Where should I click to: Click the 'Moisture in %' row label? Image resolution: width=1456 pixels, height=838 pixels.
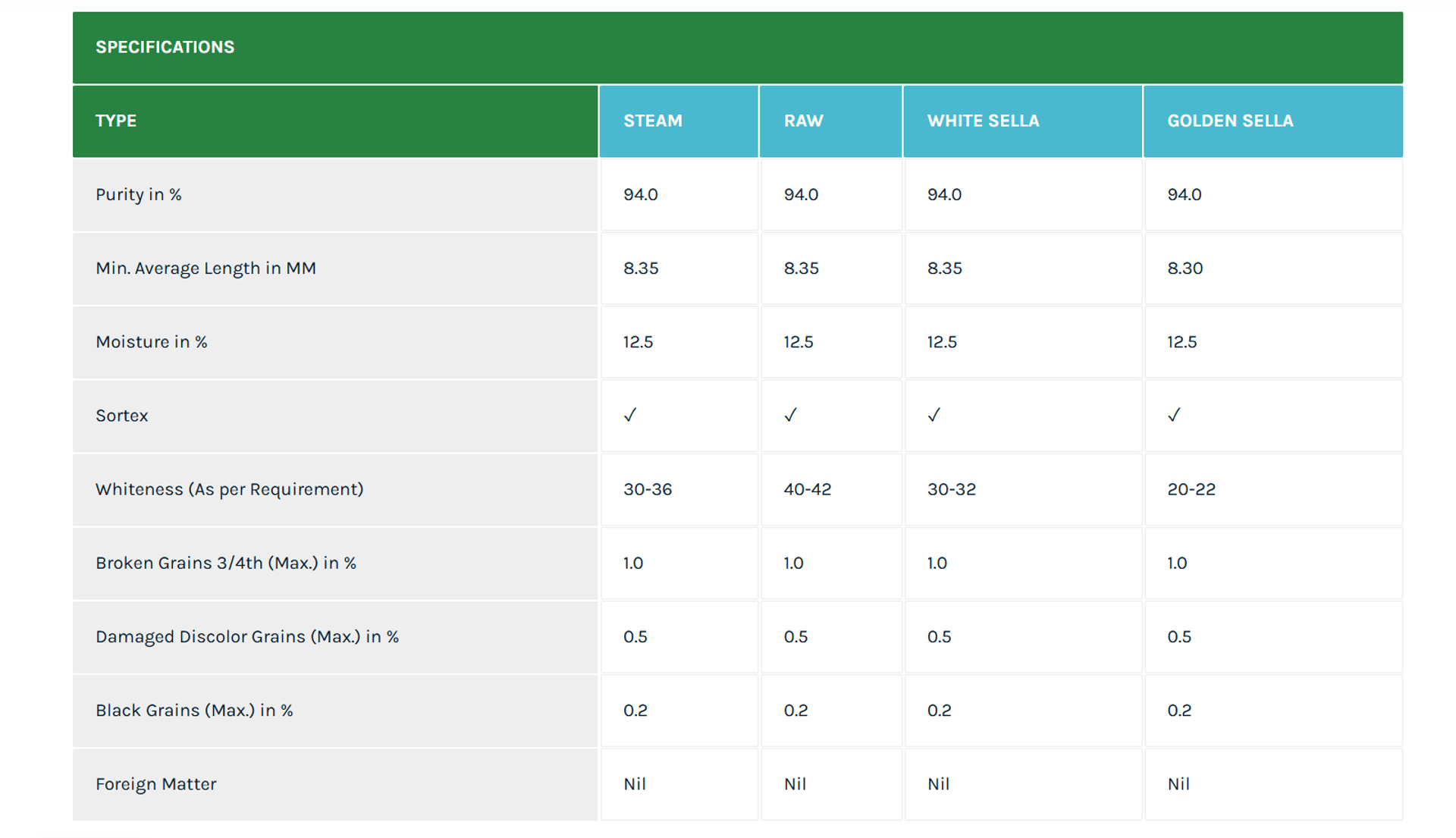(x=152, y=342)
